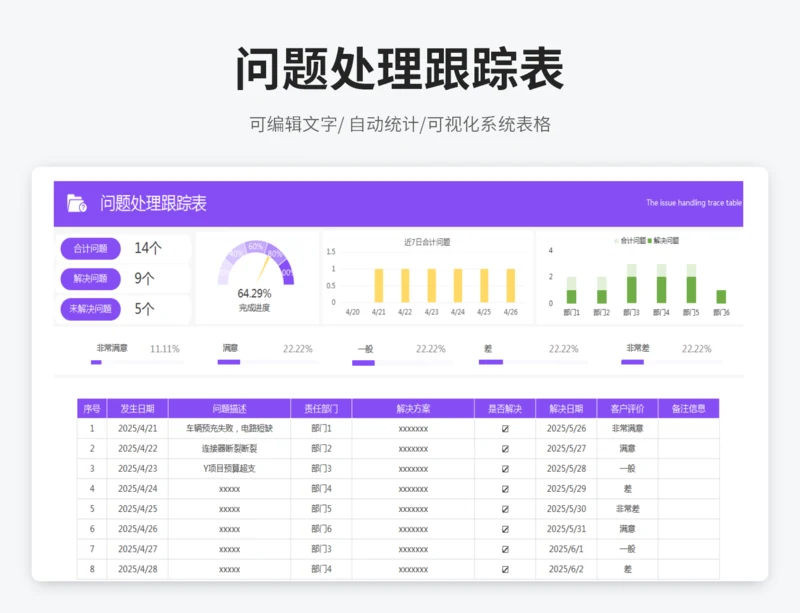Image resolution: width=800 pixels, height=613 pixels.
Task: Select date cell 2025/4/24
Action: click(x=138, y=489)
